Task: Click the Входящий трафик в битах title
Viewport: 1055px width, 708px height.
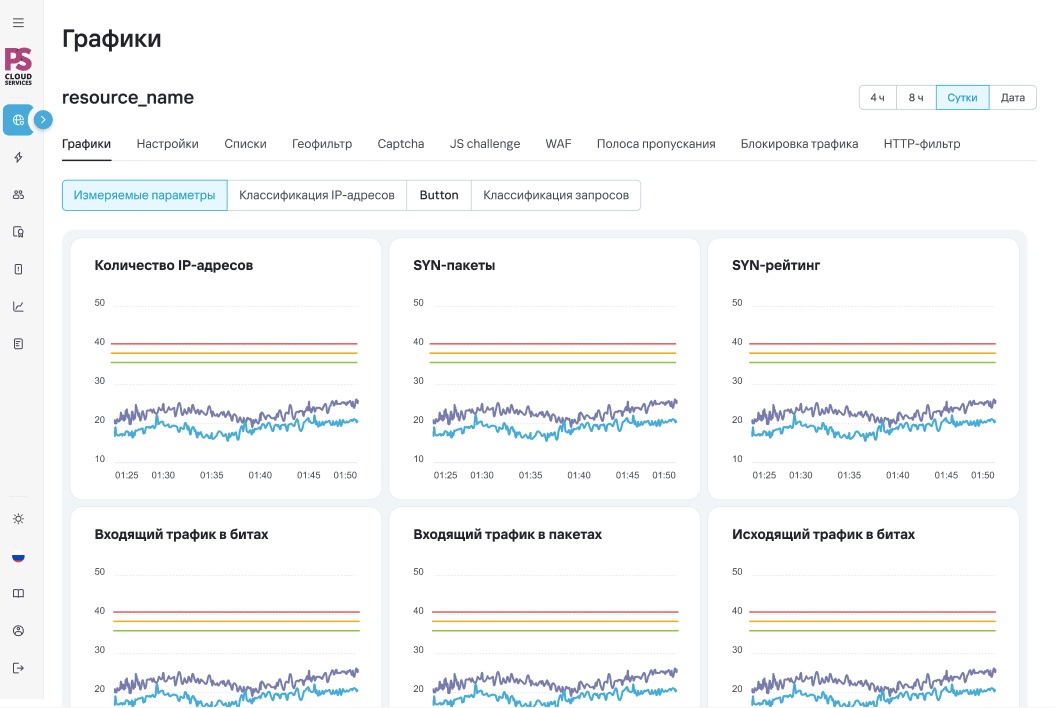Action: point(181,534)
